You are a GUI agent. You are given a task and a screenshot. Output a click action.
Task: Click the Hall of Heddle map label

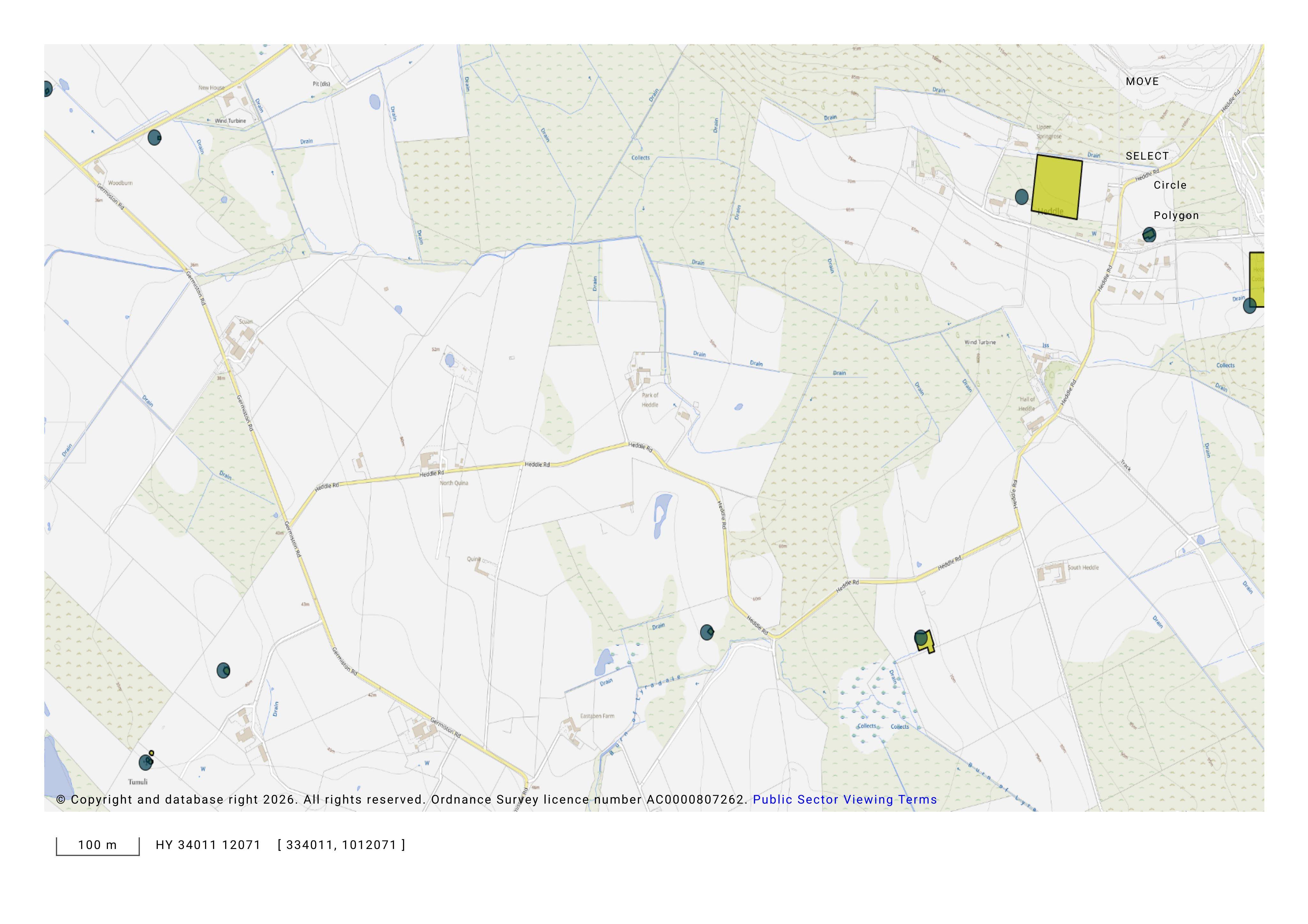point(1027,404)
